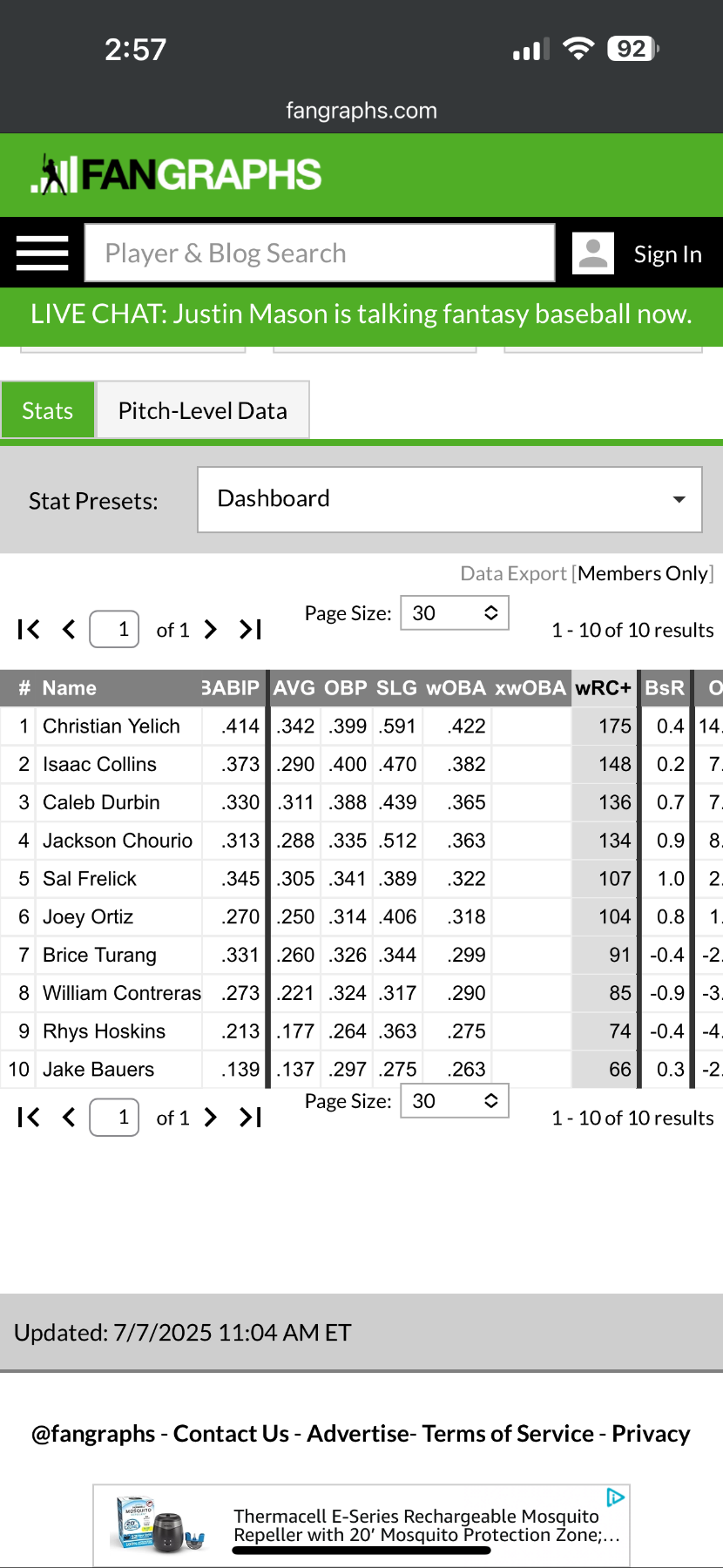The height and width of the screenshot is (1568, 723).
Task: Switch to the Pitch-Level Data tab
Action: click(x=202, y=410)
